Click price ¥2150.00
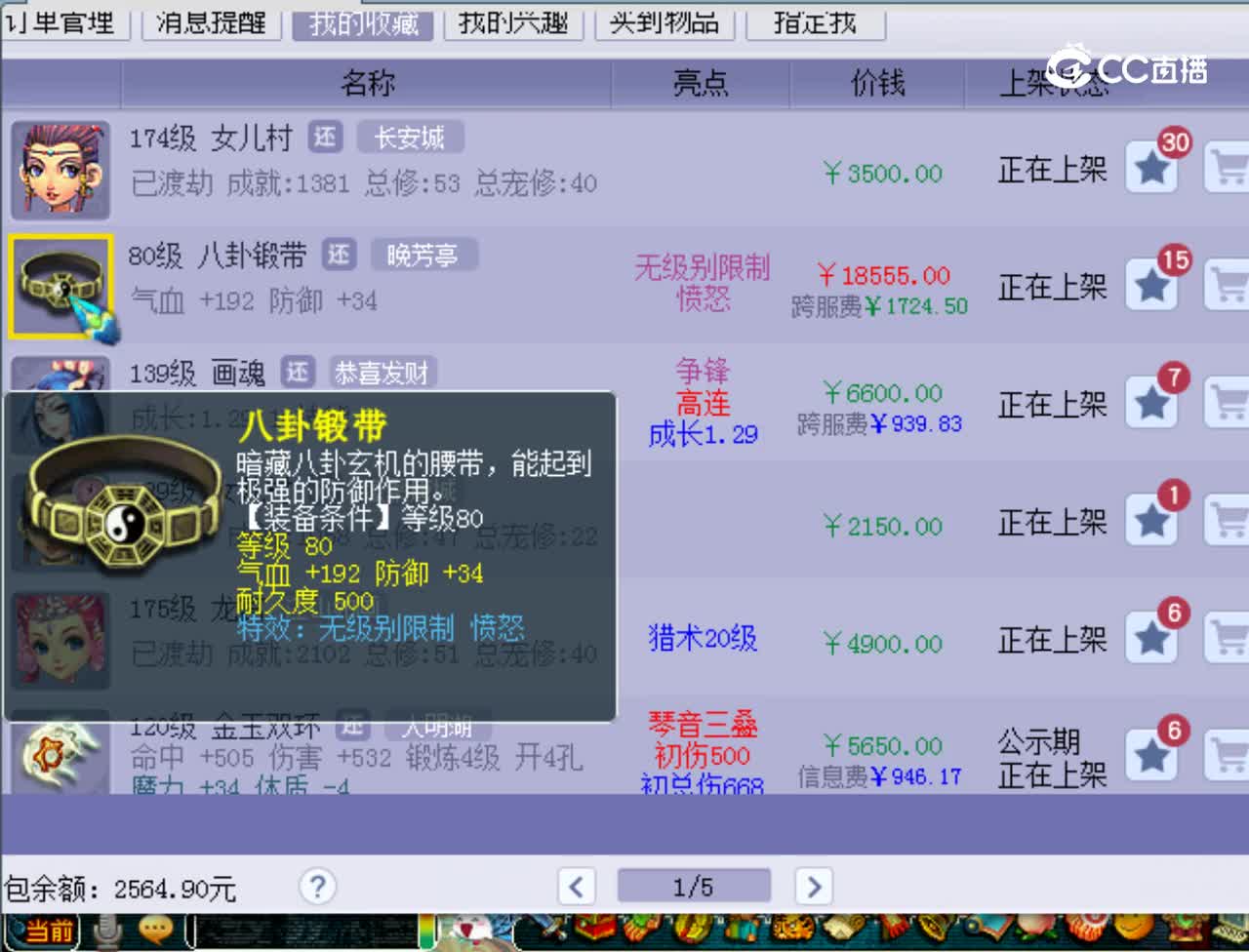This screenshot has width=1249, height=952. pos(883,527)
